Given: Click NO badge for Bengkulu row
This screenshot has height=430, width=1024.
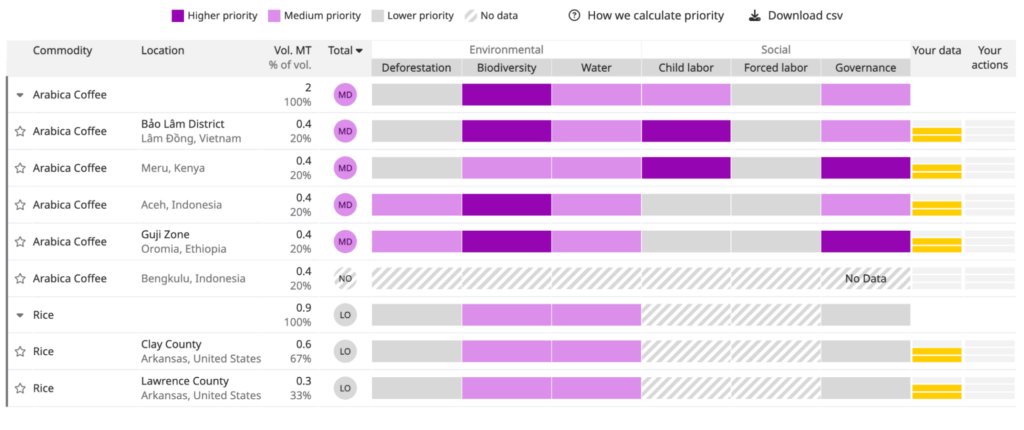Looking at the screenshot, I should coord(345,278).
